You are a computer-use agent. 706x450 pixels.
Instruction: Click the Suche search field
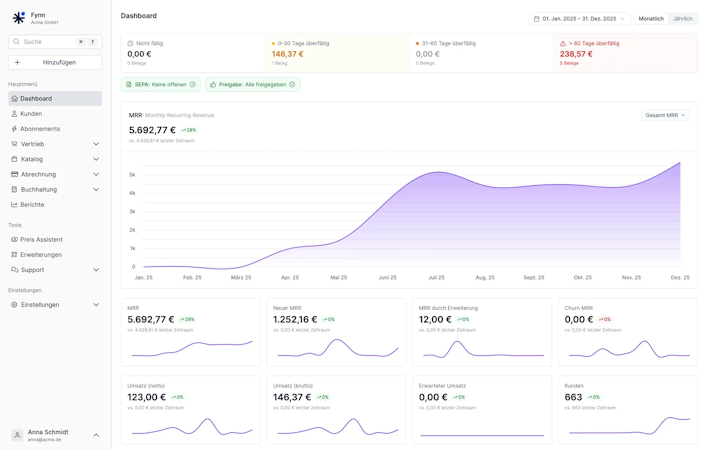point(45,42)
